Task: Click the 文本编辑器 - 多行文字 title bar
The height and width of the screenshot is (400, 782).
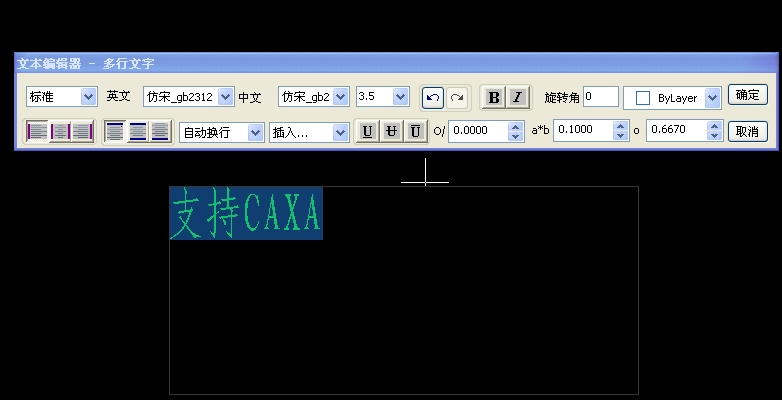Action: click(396, 63)
